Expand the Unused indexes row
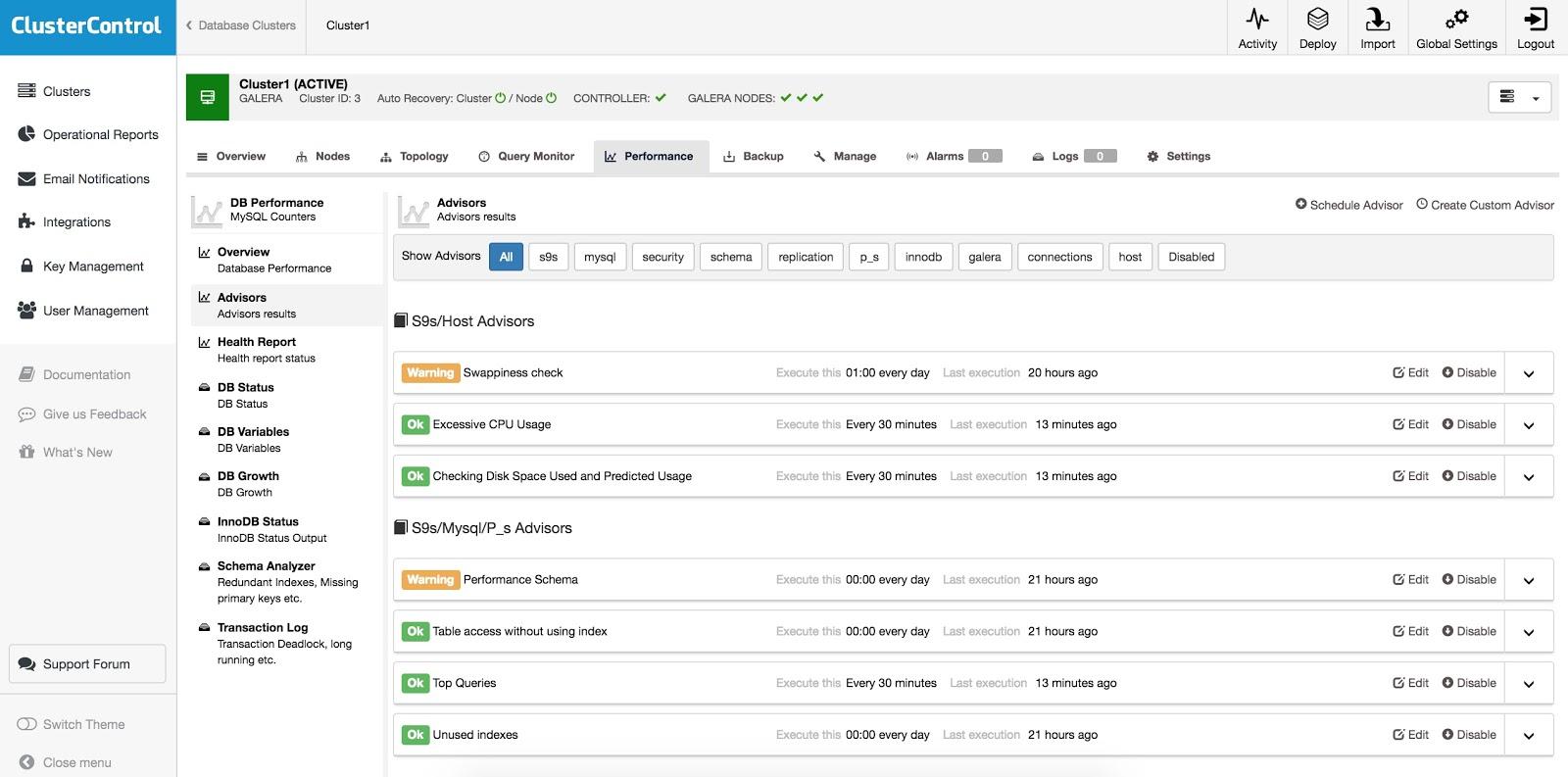The image size is (1568, 777). tap(1529, 735)
